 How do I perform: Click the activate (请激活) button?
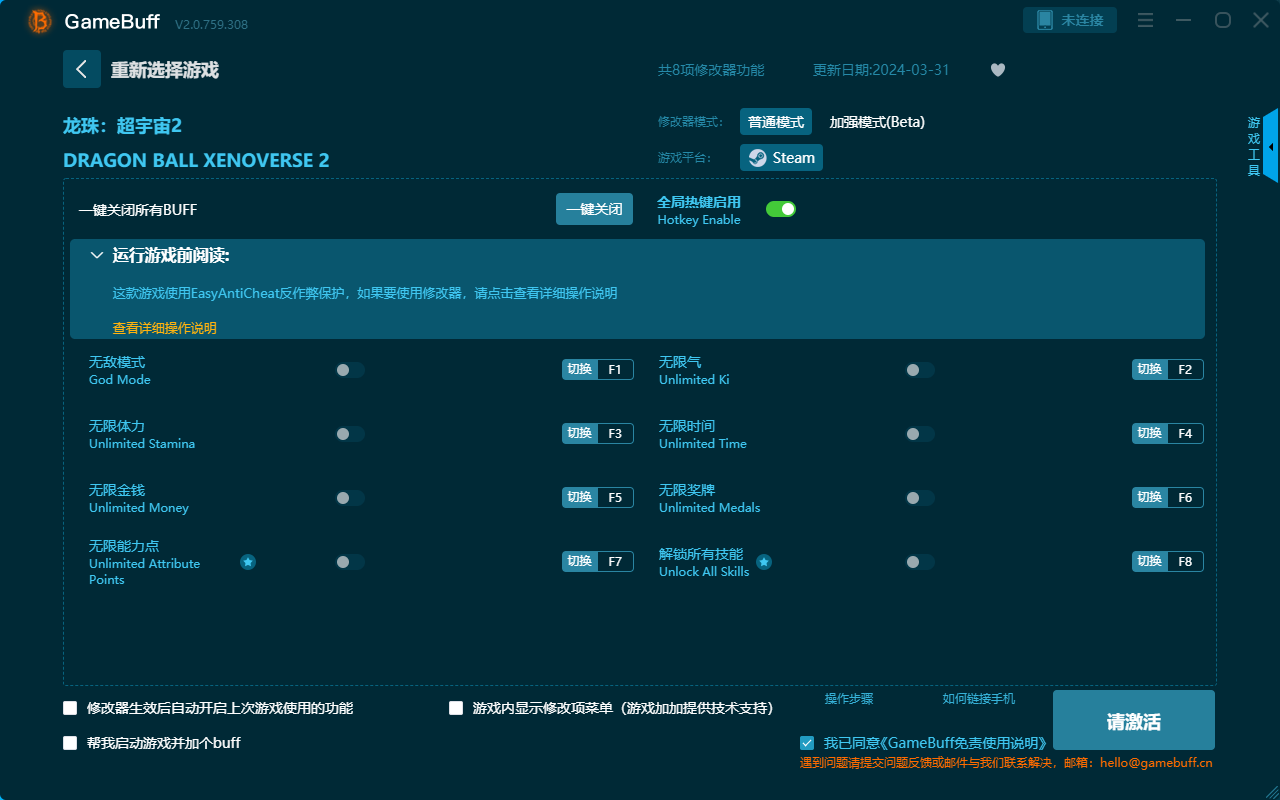coord(1134,721)
